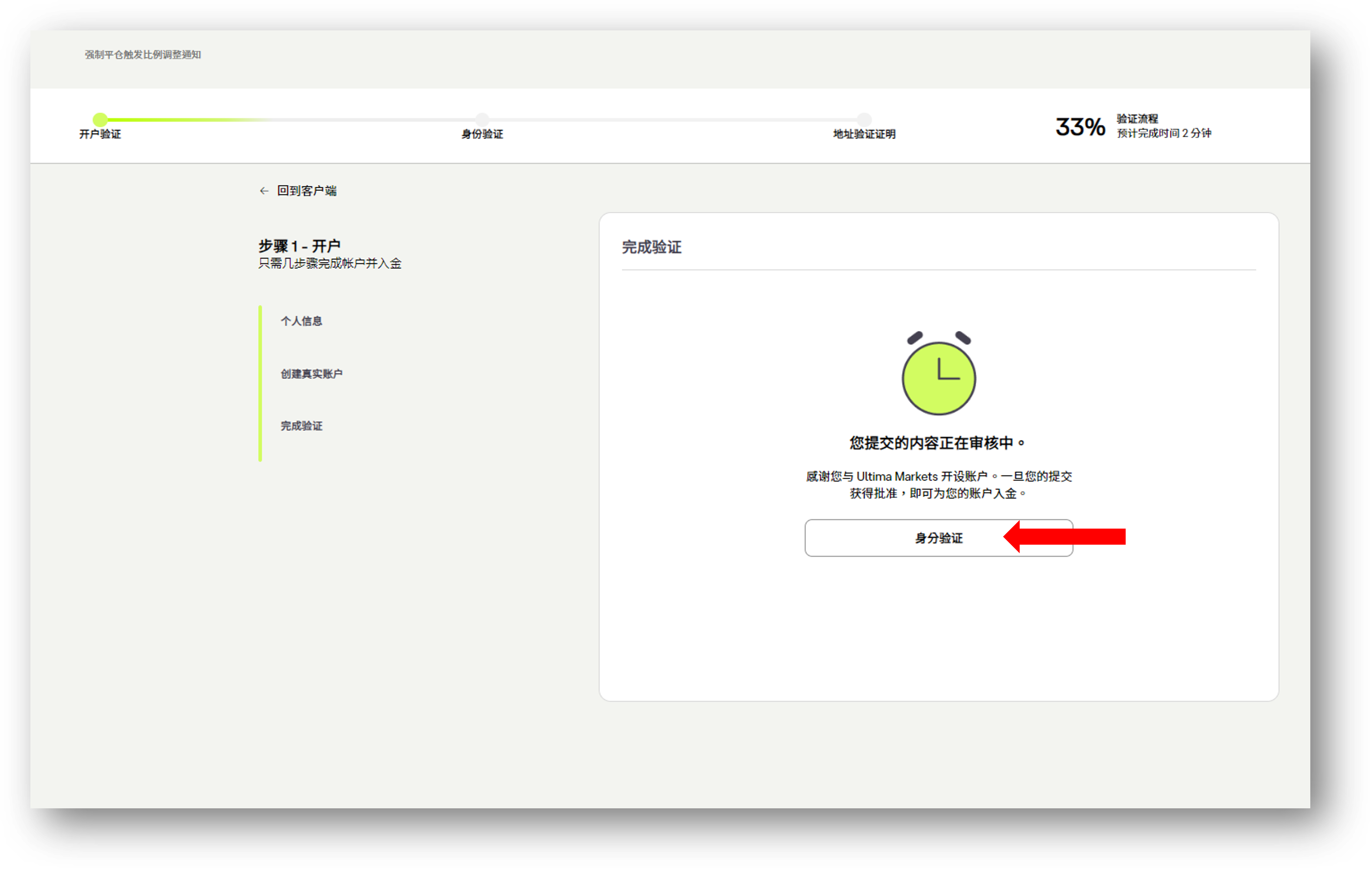Select 创建真实账户 in the step list
The height and width of the screenshot is (870, 1372).
312,374
